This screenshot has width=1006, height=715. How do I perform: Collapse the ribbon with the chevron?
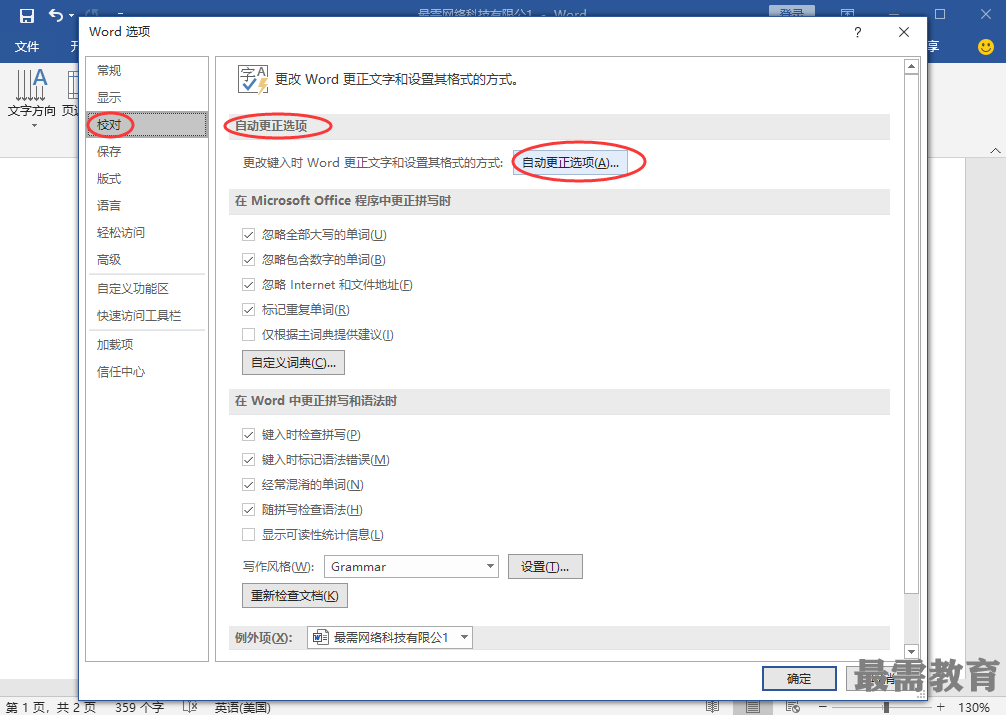[995, 150]
